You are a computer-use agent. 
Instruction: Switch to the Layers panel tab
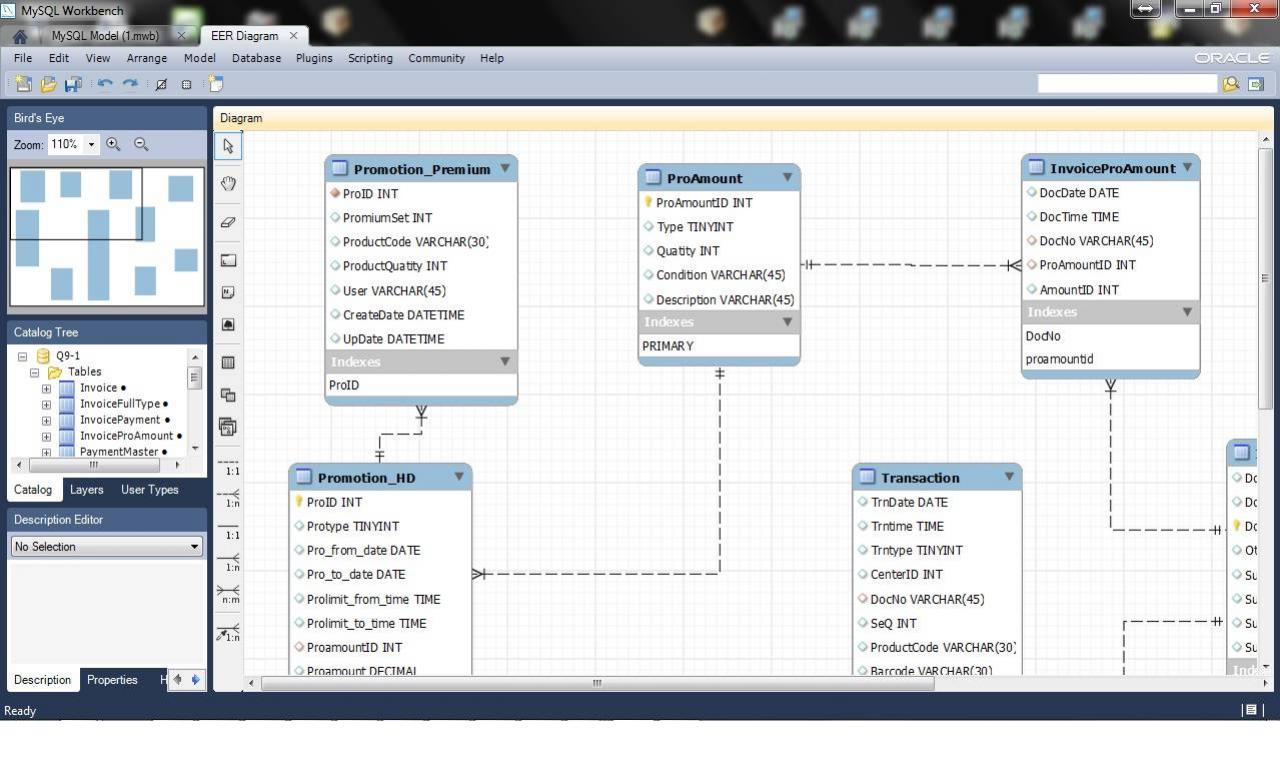86,489
